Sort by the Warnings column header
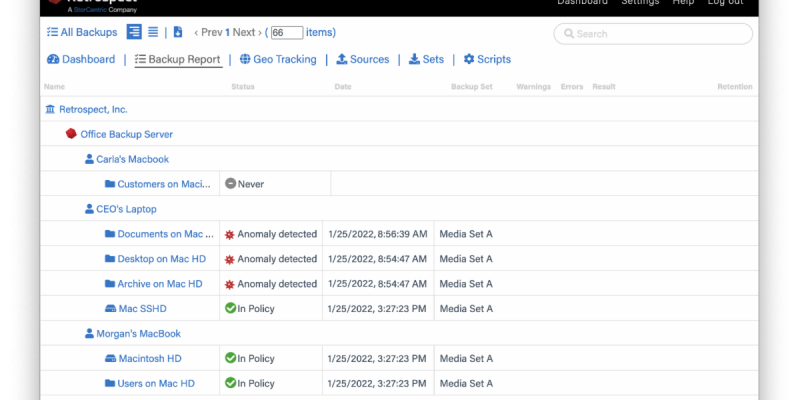800x400 pixels. (534, 87)
